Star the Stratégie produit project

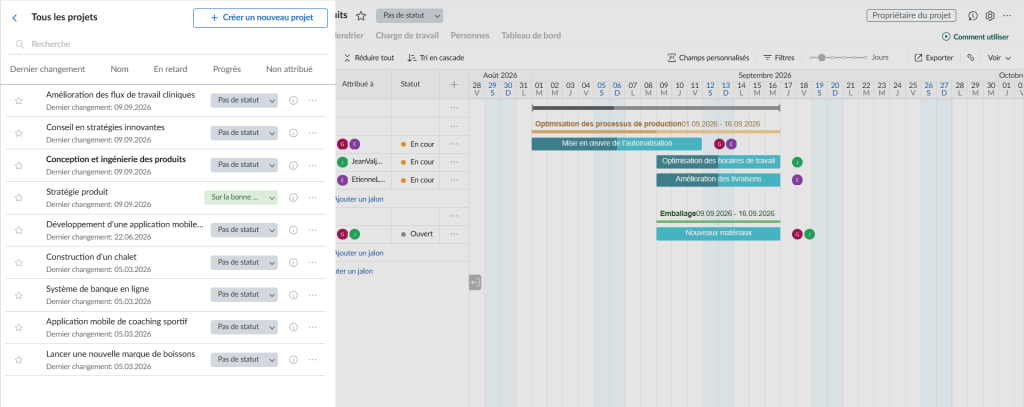point(19,198)
